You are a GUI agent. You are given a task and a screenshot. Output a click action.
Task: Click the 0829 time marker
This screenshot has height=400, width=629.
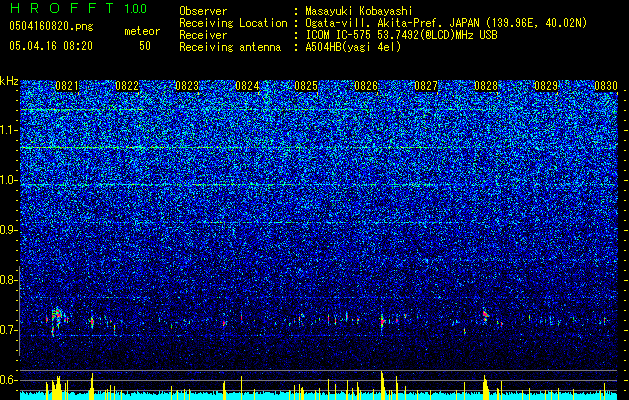point(546,86)
